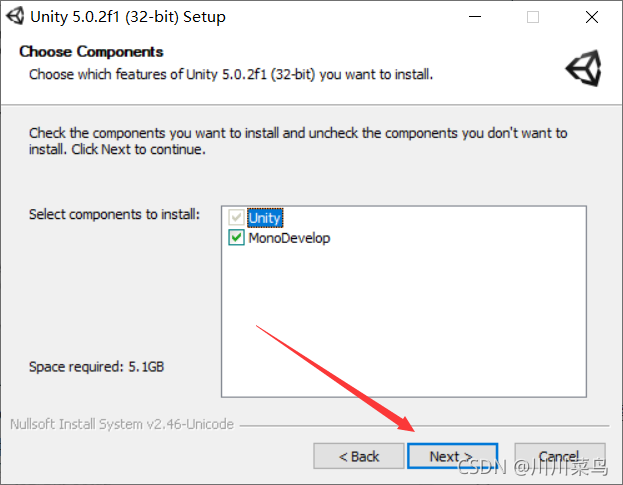Return to the previous page with Back

(359, 456)
